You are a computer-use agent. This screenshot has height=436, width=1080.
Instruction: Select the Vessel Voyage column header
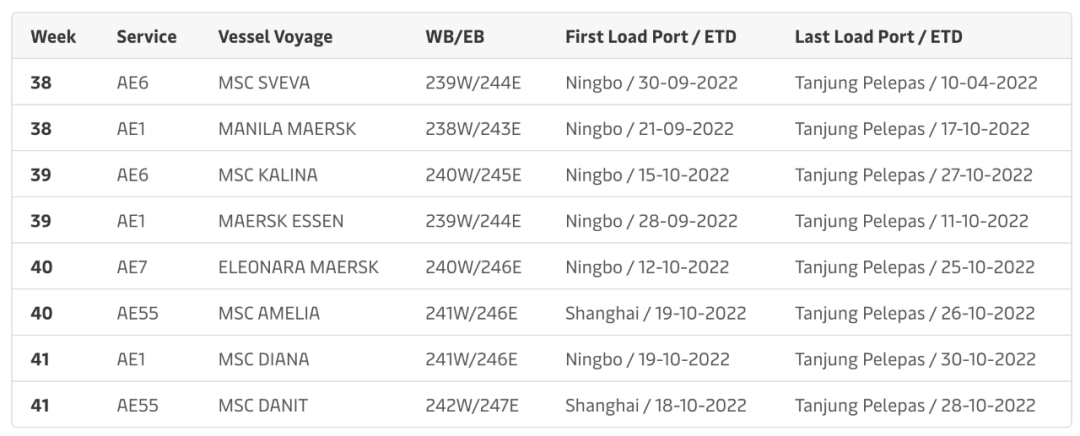pyautogui.click(x=275, y=37)
